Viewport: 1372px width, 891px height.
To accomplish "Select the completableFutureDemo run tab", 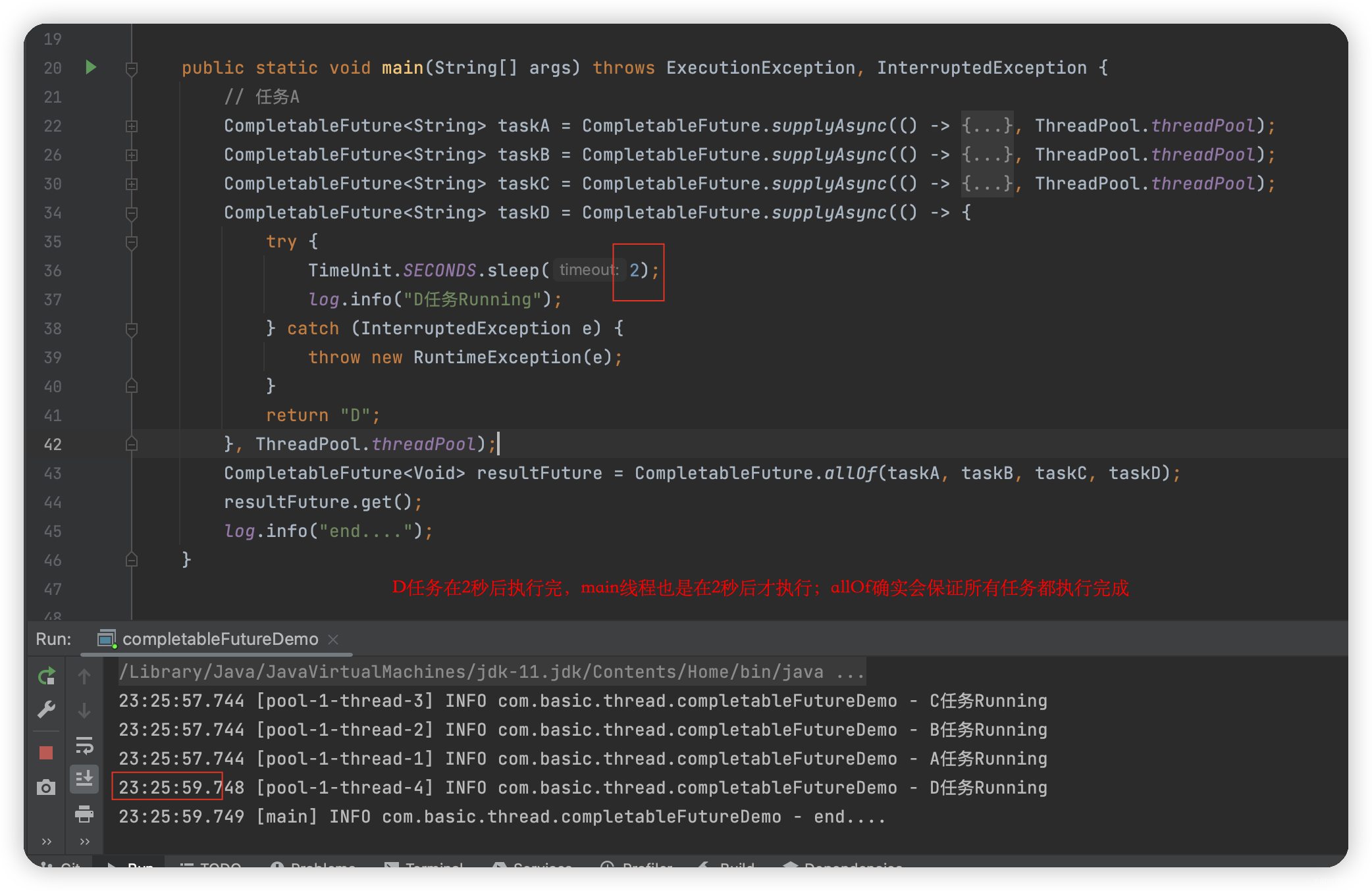I will (220, 639).
